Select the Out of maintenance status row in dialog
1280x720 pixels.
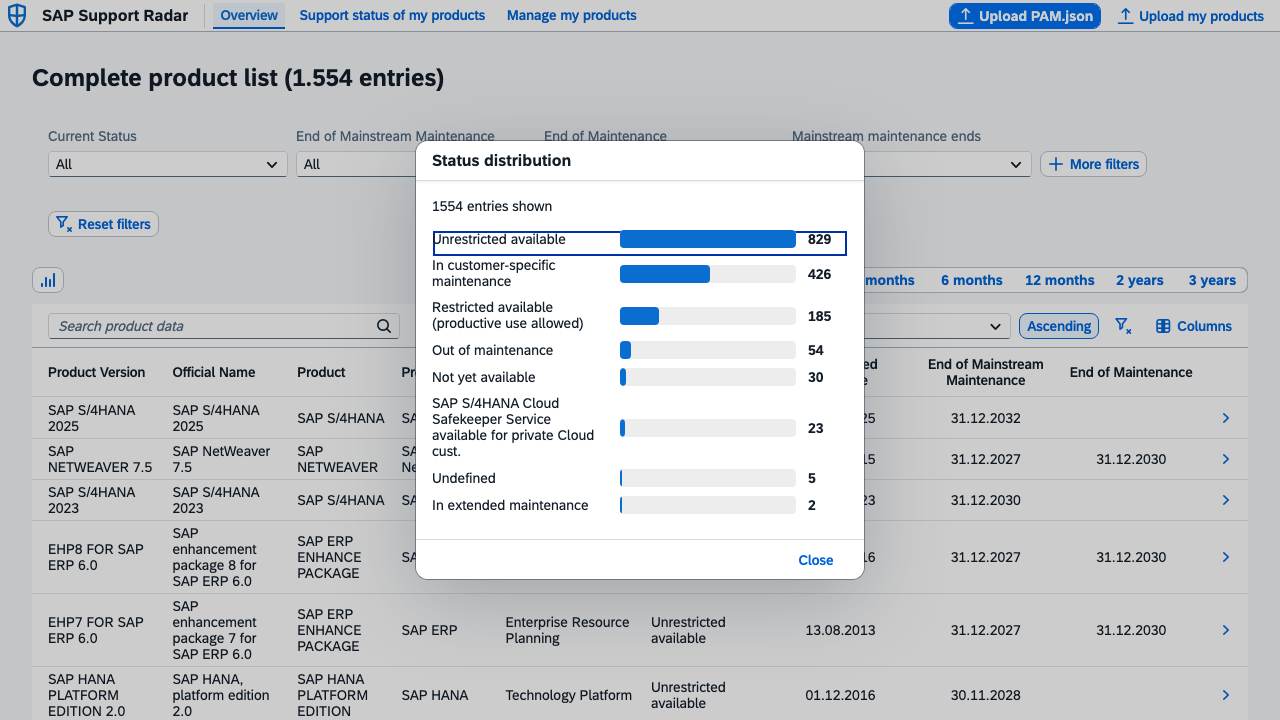coord(639,350)
